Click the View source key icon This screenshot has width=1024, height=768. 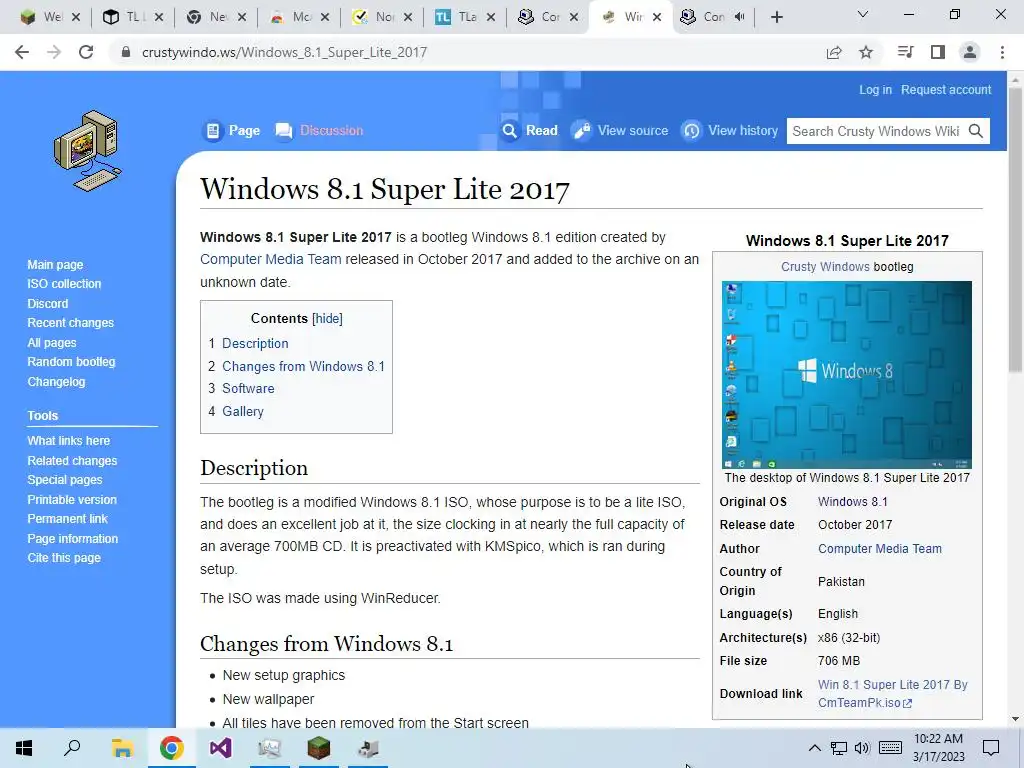pos(581,131)
